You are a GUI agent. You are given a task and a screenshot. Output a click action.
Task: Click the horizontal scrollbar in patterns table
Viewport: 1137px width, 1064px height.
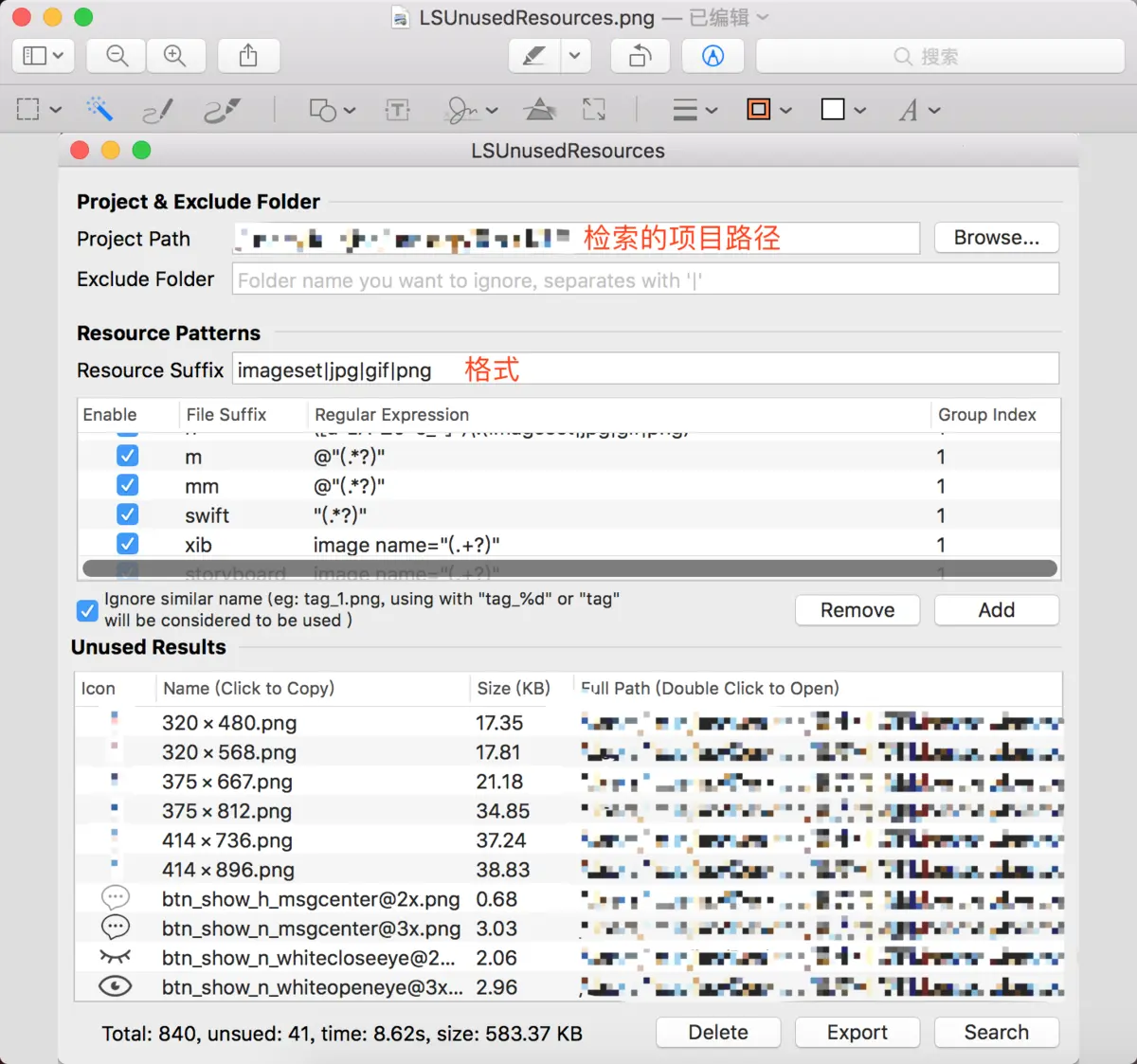569,568
